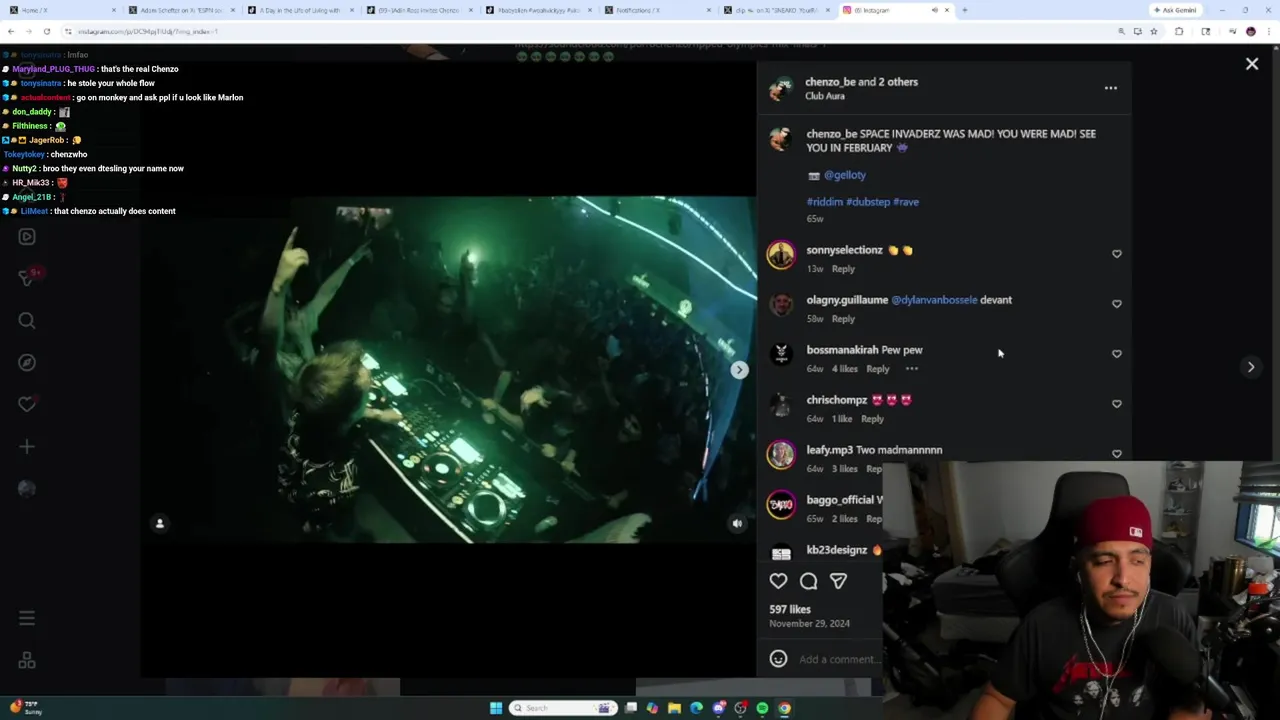Close the Instagram post viewer
1280x720 pixels.
[x=1251, y=64]
